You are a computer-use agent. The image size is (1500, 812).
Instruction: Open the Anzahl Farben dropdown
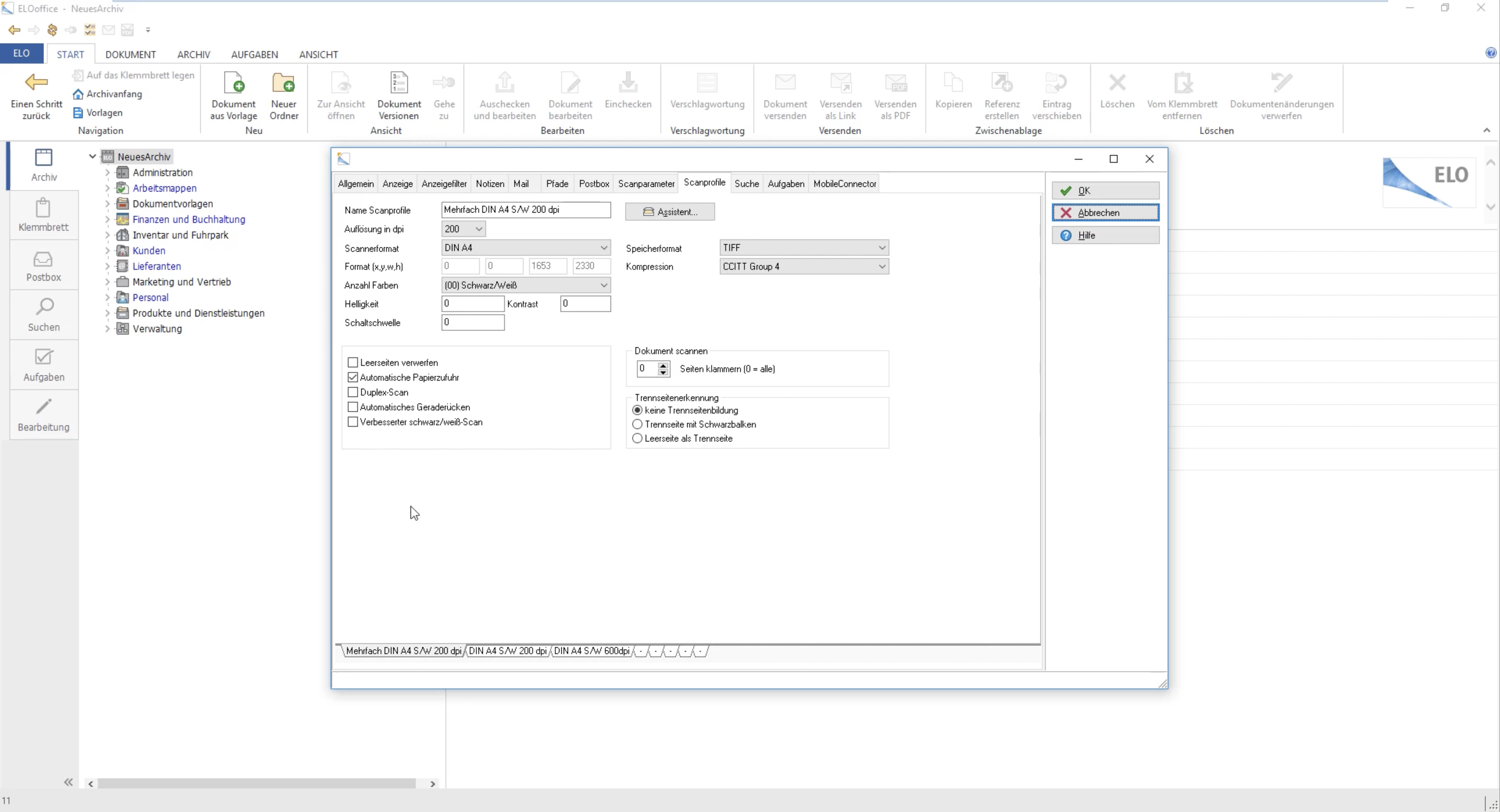click(x=526, y=285)
